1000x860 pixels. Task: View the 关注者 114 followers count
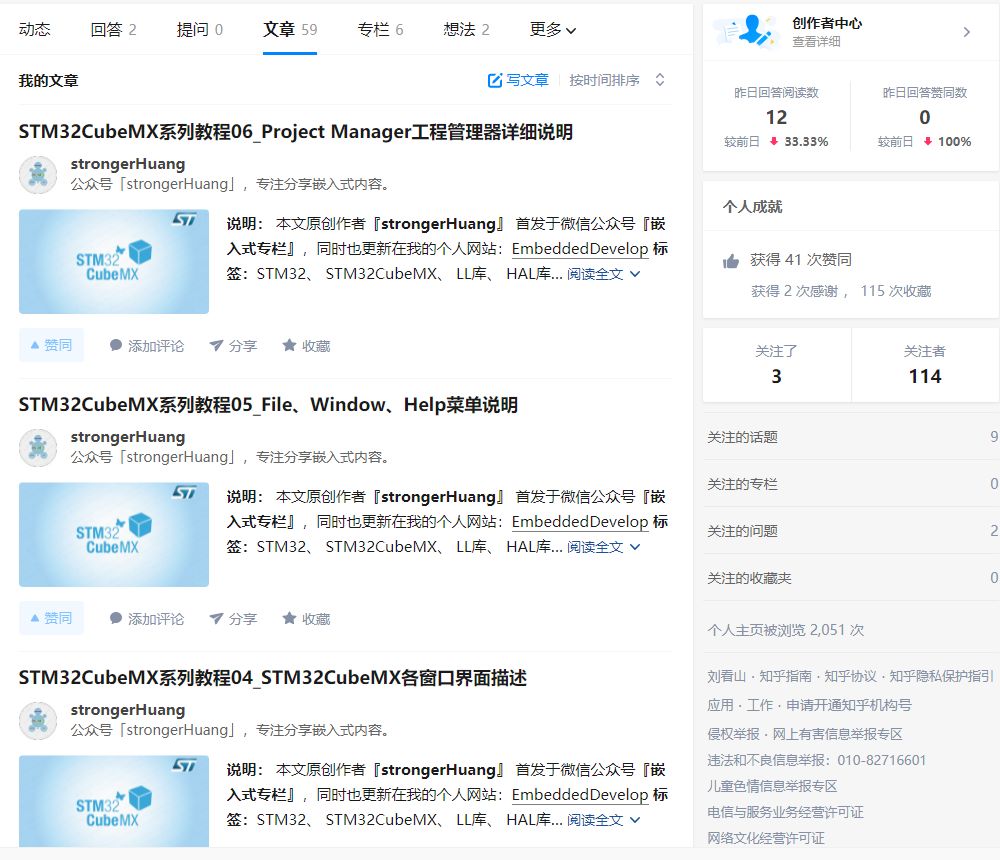pyautogui.click(x=925, y=365)
